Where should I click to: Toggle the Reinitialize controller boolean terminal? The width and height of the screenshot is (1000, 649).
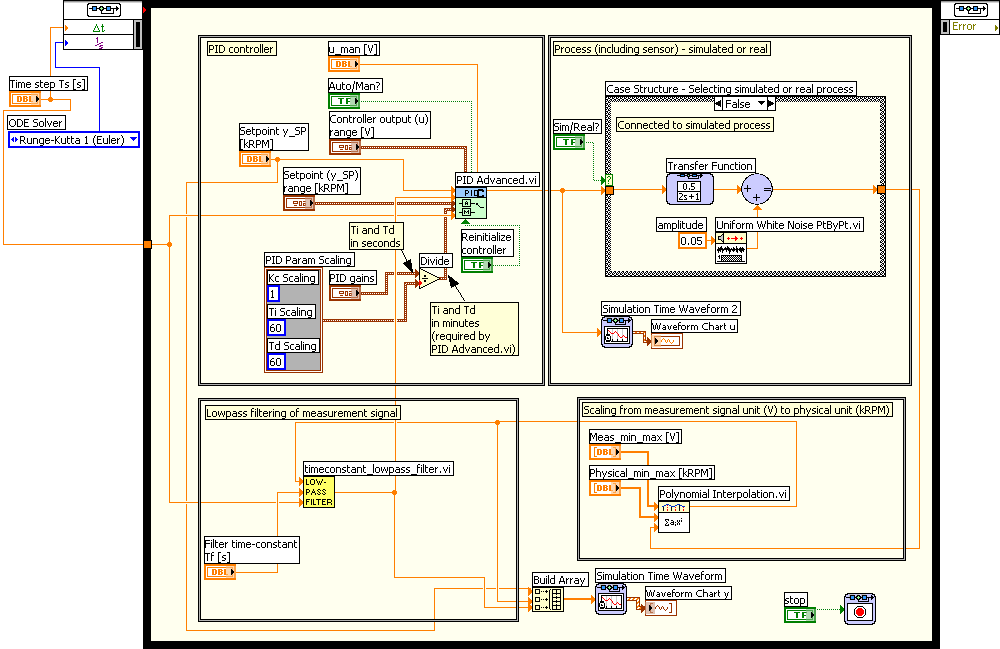click(477, 265)
